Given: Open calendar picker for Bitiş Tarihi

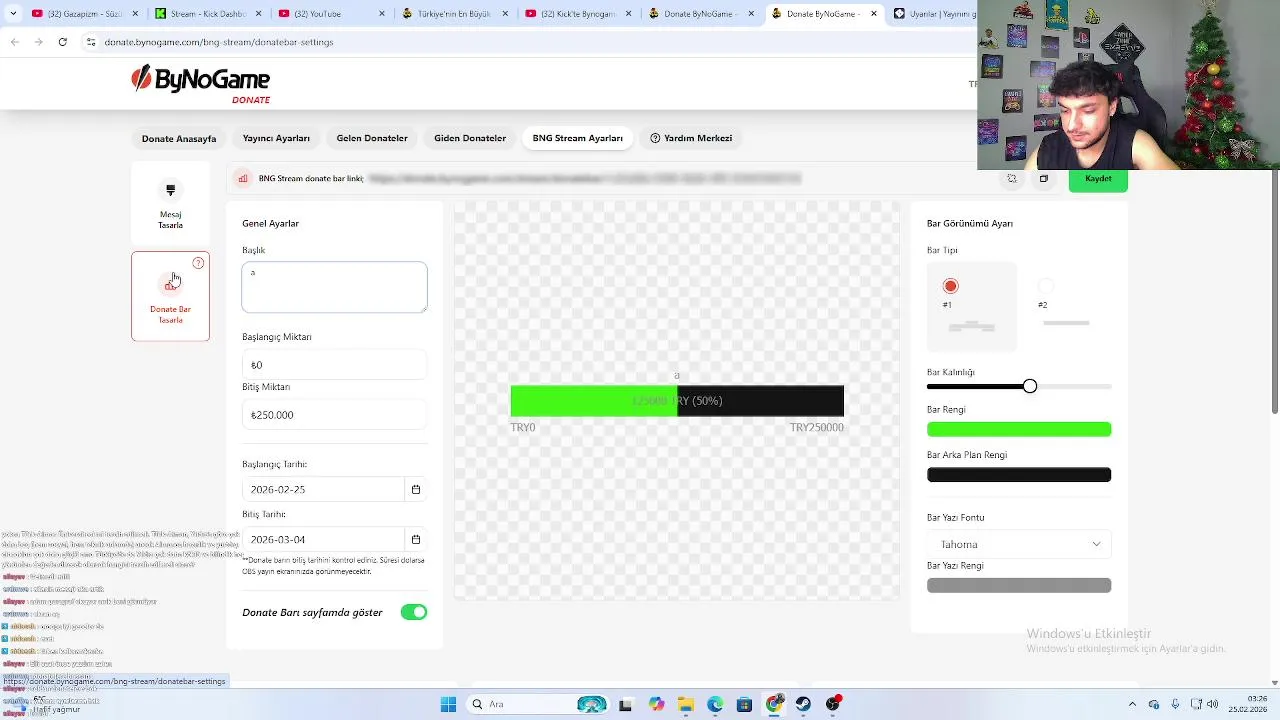Looking at the screenshot, I should point(416,539).
